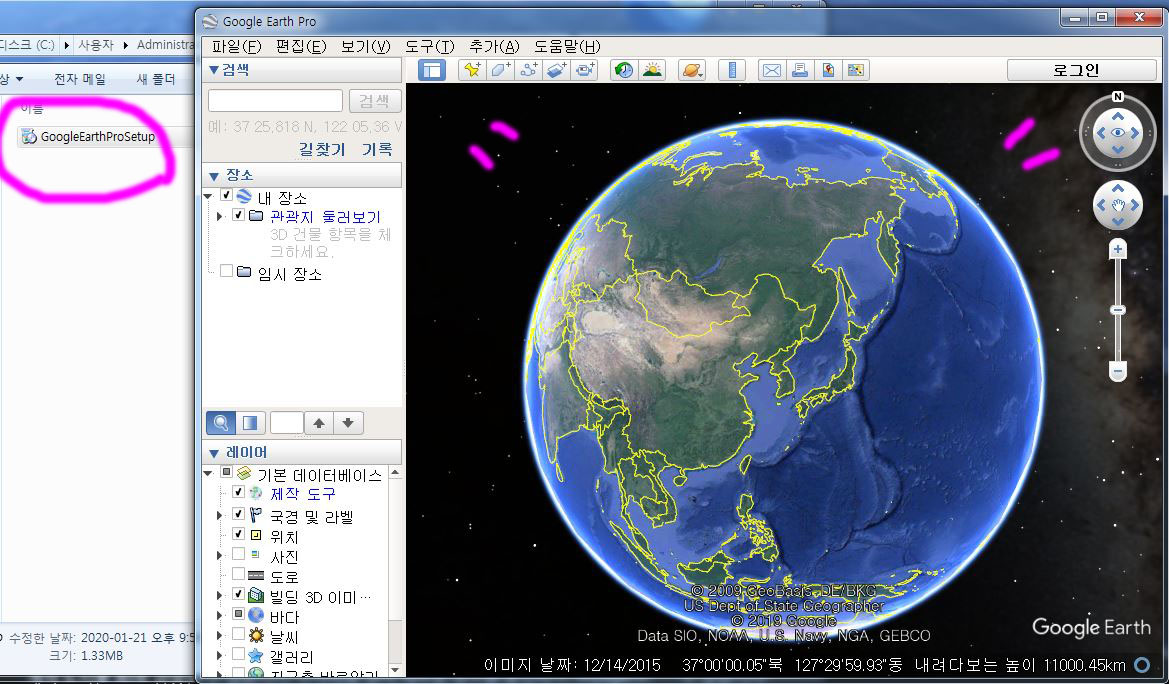The width and height of the screenshot is (1169, 684).
Task: Click the zoom in plus button
Action: tap(1117, 249)
